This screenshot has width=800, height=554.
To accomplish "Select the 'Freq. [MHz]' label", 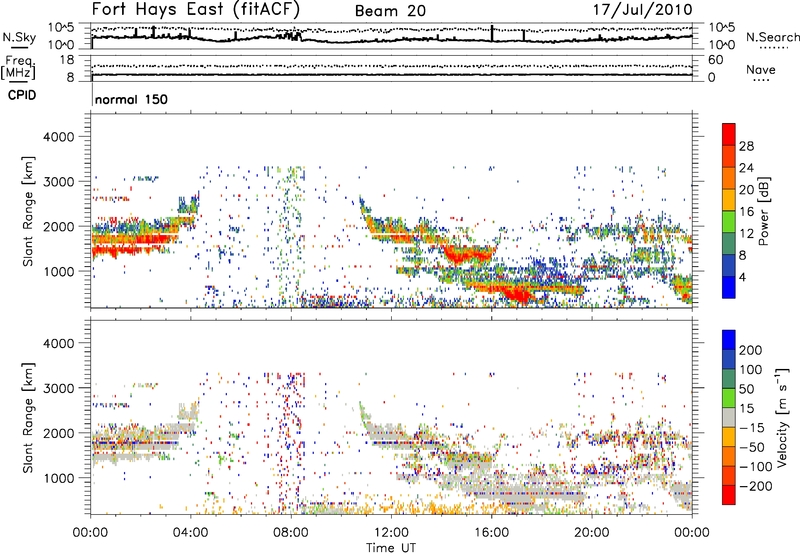I will pyautogui.click(x=18, y=68).
